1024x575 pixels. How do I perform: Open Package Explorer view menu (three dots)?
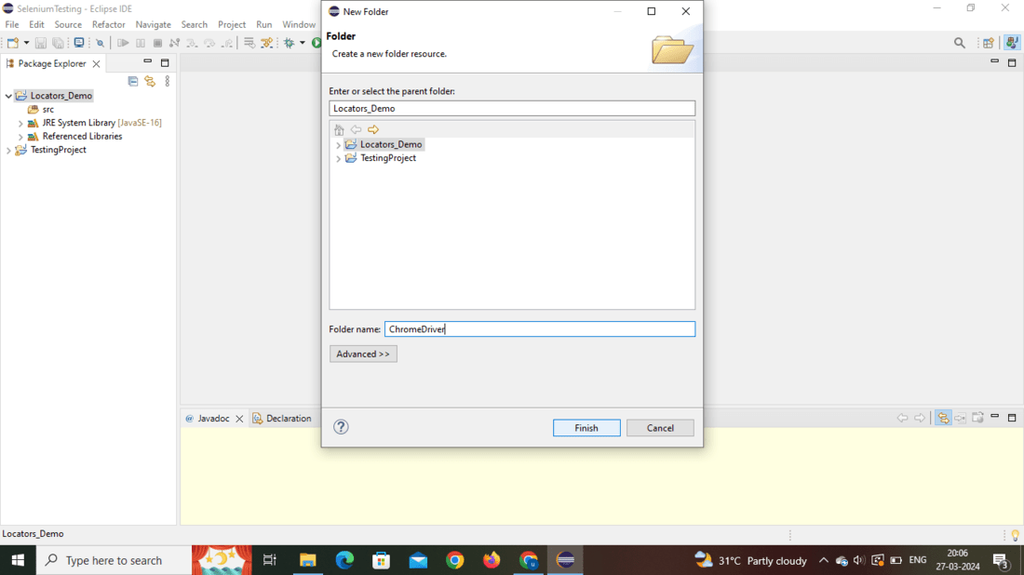(167, 81)
